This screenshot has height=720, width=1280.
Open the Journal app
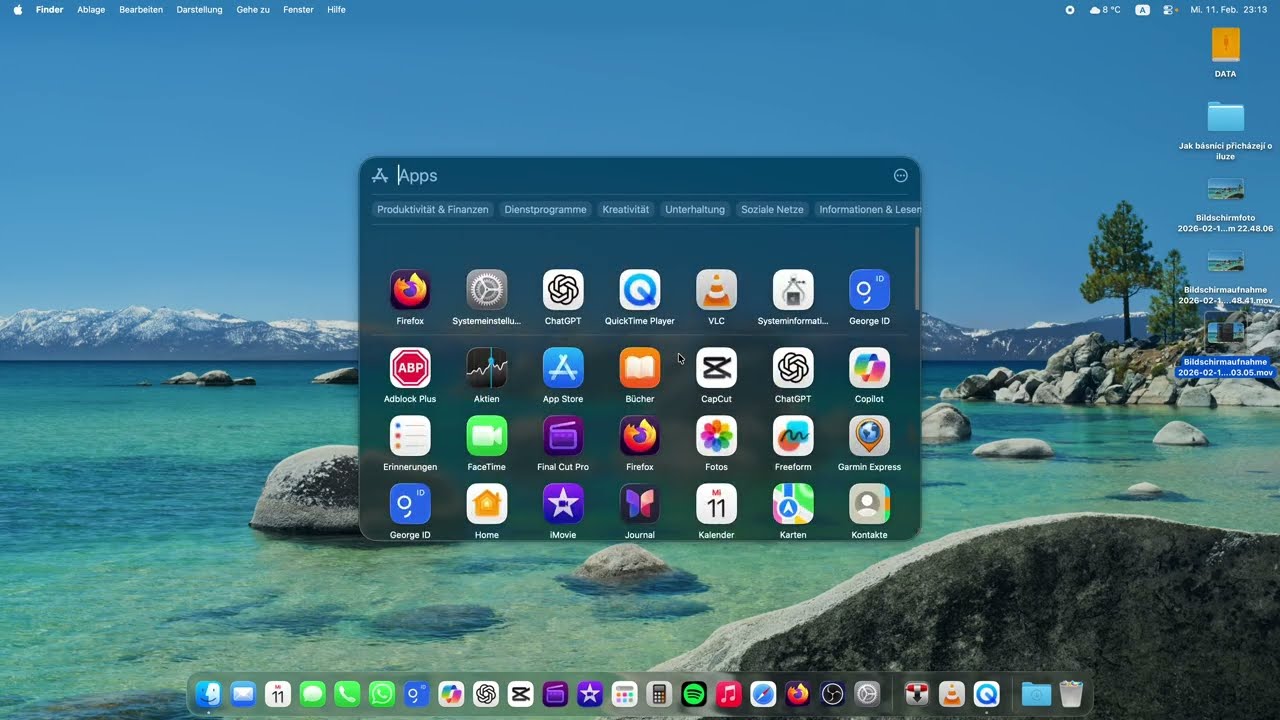(640, 504)
